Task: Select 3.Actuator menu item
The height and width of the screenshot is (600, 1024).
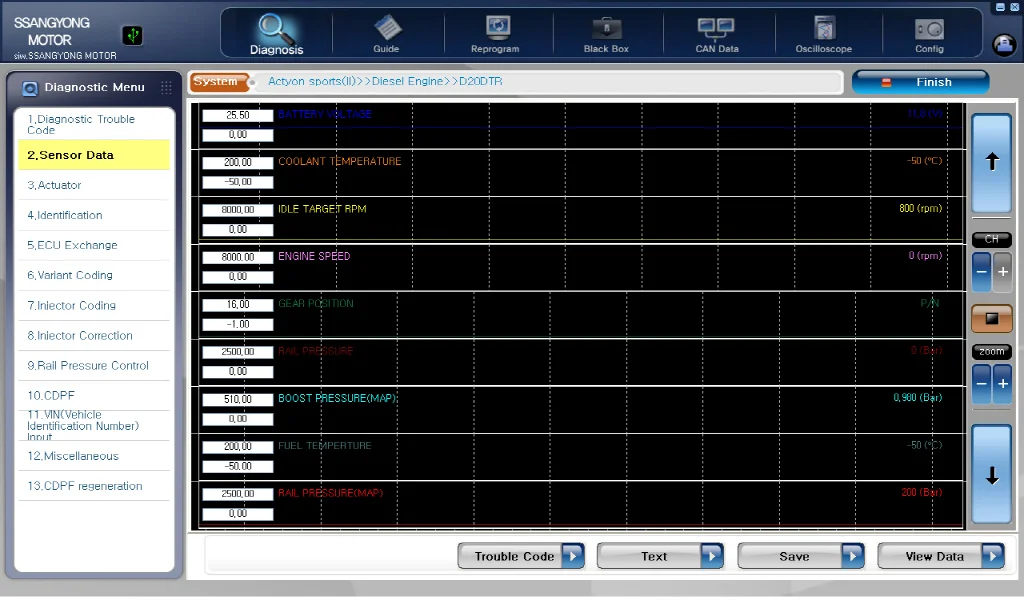Action: pyautogui.click(x=94, y=185)
